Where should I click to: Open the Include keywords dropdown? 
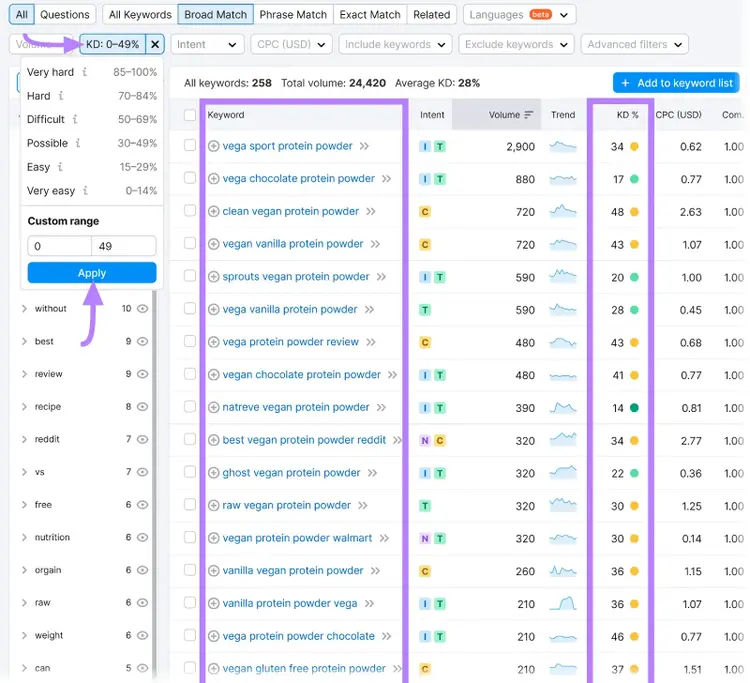(x=395, y=44)
